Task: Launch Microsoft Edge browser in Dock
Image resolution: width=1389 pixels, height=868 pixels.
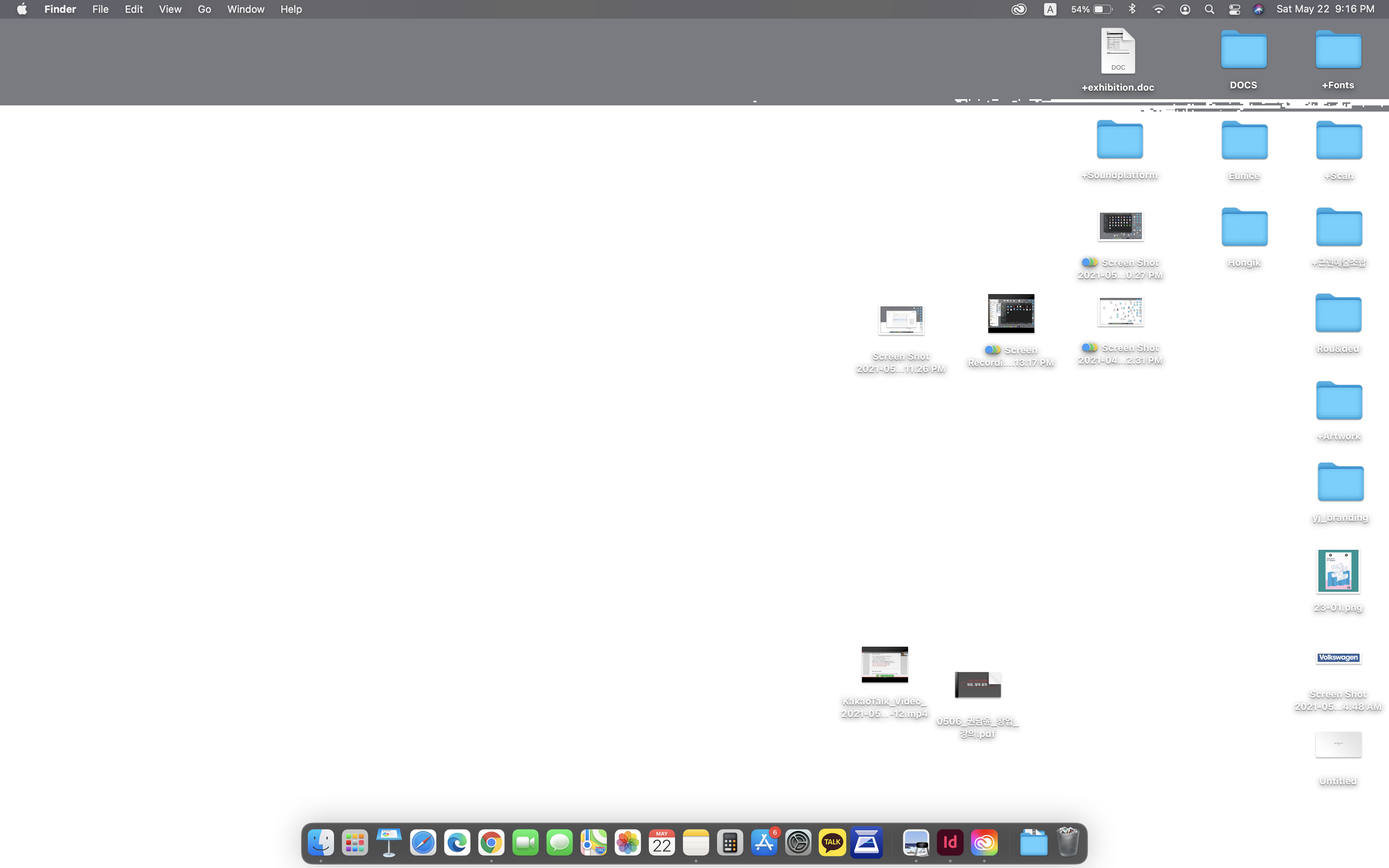Action: pos(457,842)
